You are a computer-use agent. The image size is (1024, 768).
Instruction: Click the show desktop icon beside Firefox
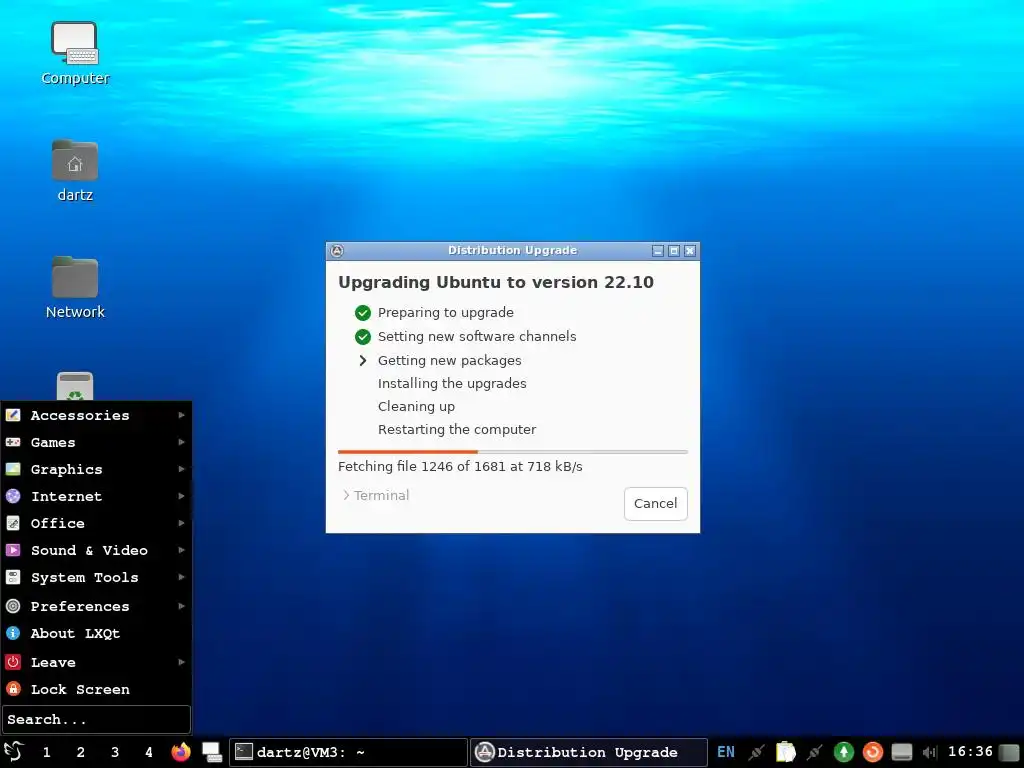pos(212,752)
